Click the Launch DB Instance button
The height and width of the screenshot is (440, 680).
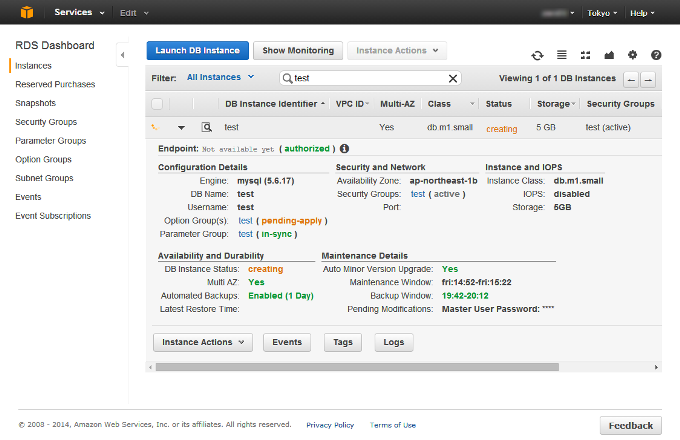point(198,51)
